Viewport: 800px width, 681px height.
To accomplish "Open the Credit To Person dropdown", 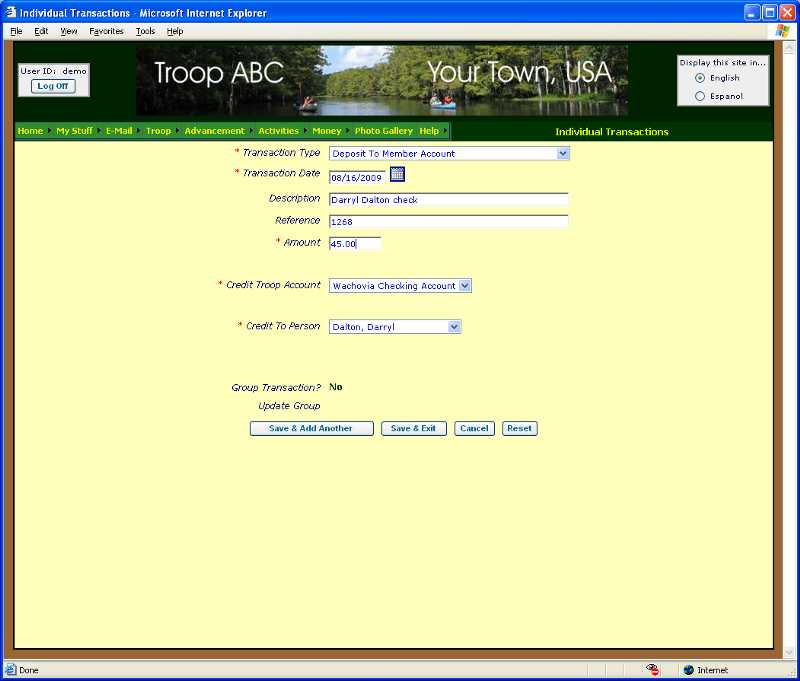I will [395, 326].
